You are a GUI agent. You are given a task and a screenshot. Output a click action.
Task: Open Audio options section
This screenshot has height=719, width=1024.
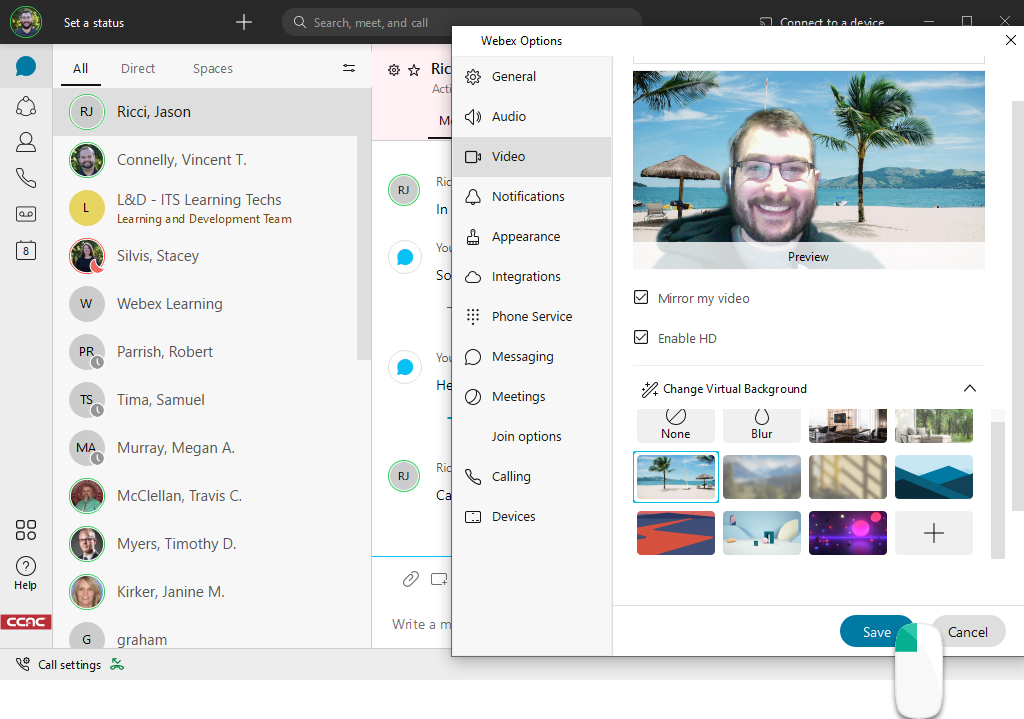(532, 116)
